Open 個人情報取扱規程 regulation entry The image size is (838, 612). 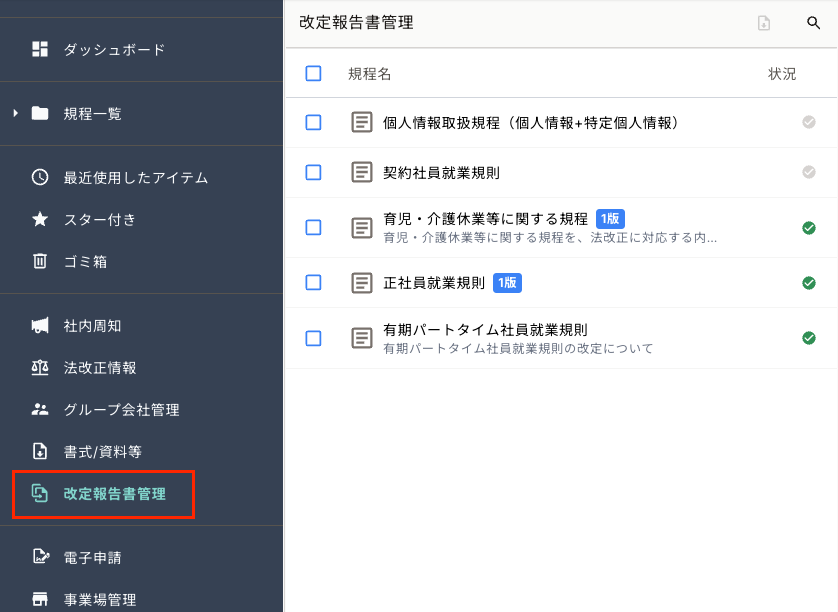coord(531,123)
